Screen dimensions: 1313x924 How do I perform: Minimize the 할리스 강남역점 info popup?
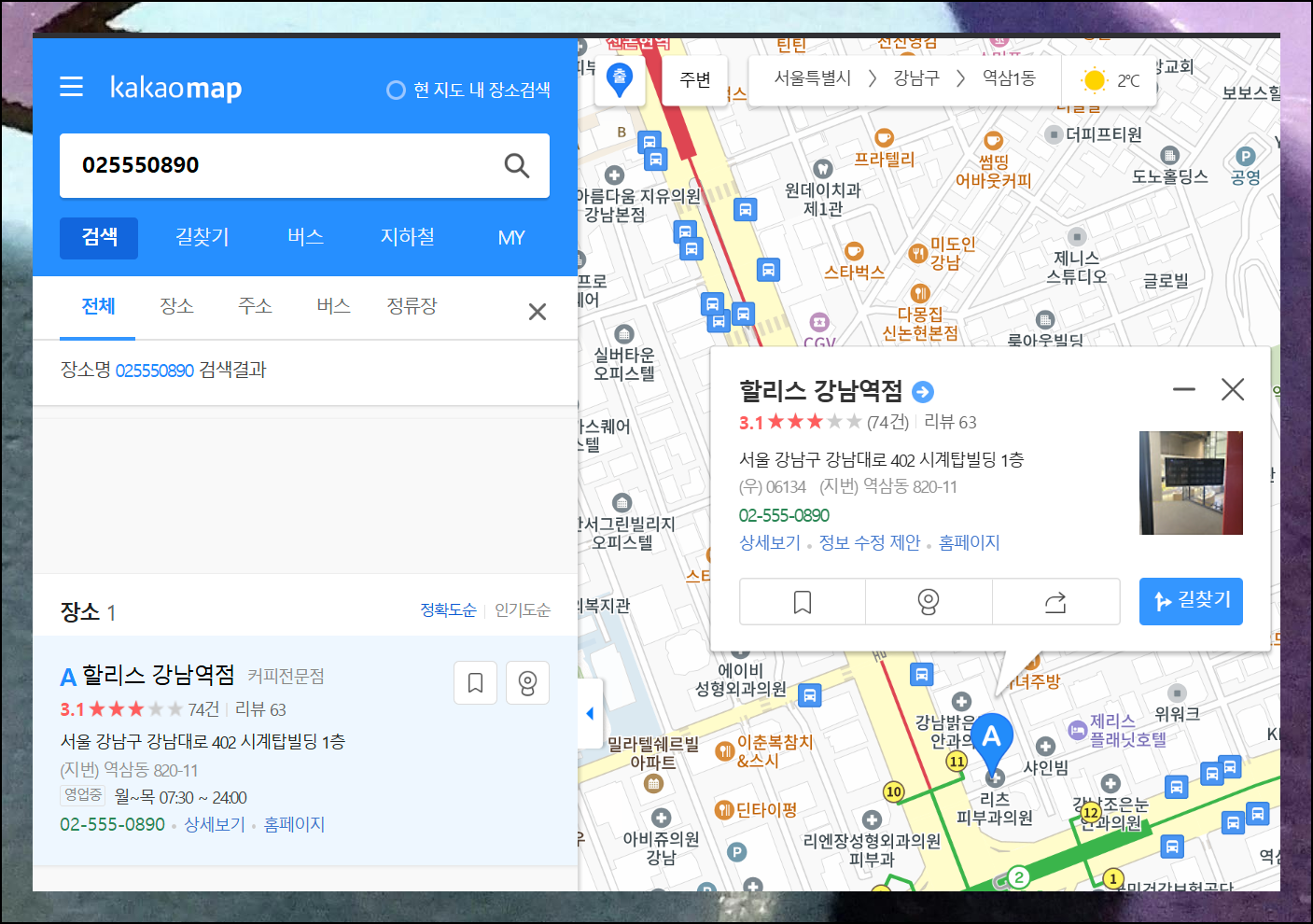tap(1184, 389)
